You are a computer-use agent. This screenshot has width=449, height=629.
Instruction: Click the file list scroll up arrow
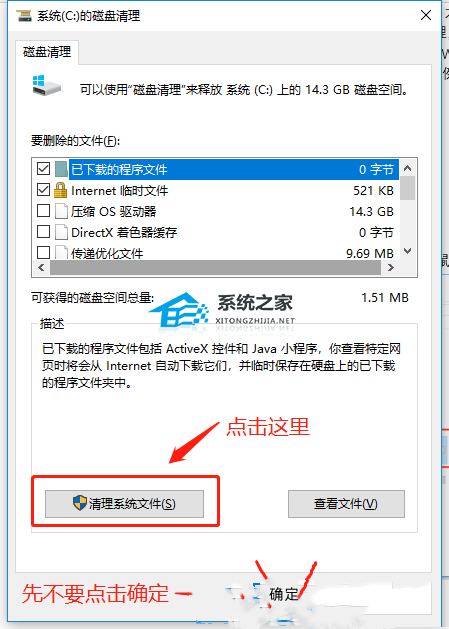pyautogui.click(x=408, y=168)
